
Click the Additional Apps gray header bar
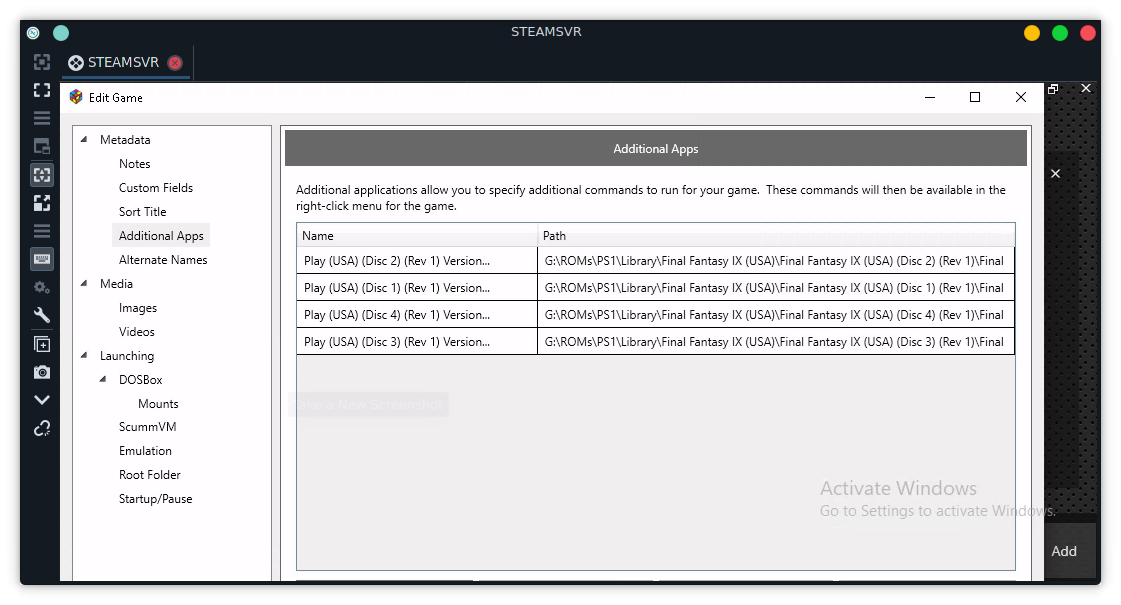pyautogui.click(x=656, y=148)
